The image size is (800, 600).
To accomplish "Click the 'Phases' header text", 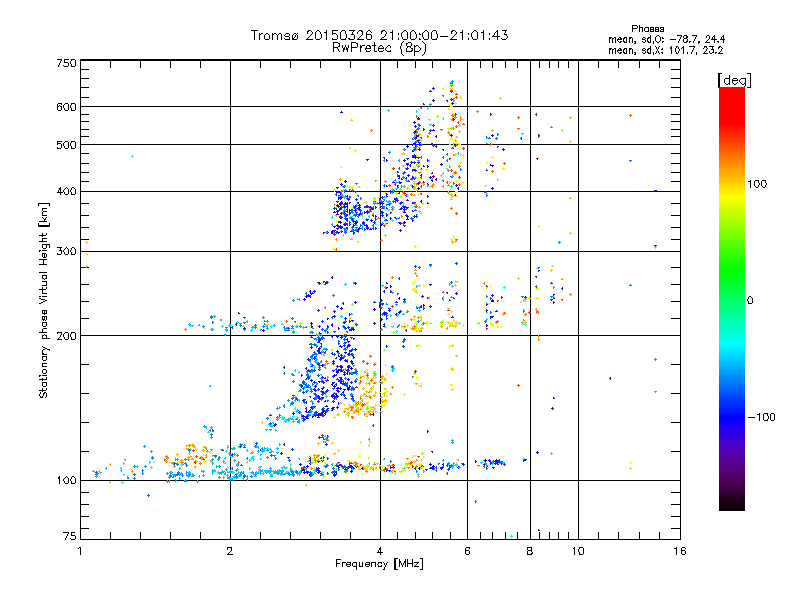I will point(647,29).
